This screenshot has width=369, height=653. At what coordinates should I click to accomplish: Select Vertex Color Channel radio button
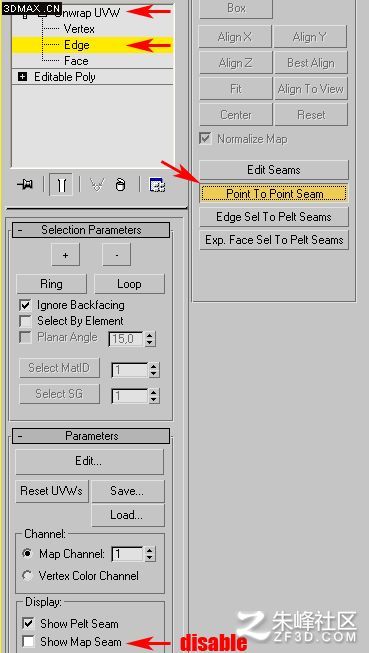point(27,576)
